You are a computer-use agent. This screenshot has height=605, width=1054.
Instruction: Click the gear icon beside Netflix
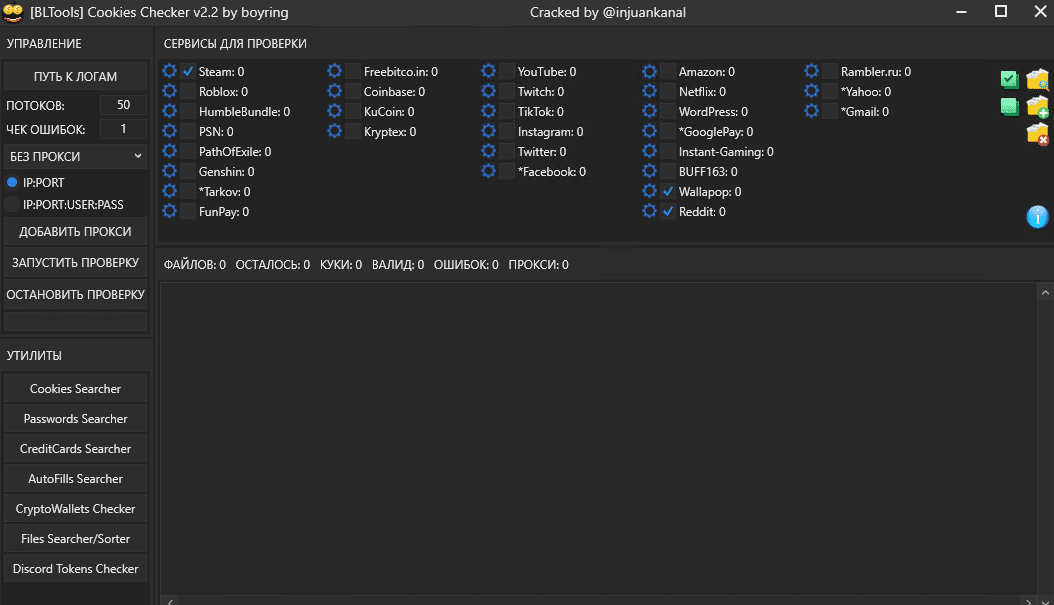click(x=649, y=91)
